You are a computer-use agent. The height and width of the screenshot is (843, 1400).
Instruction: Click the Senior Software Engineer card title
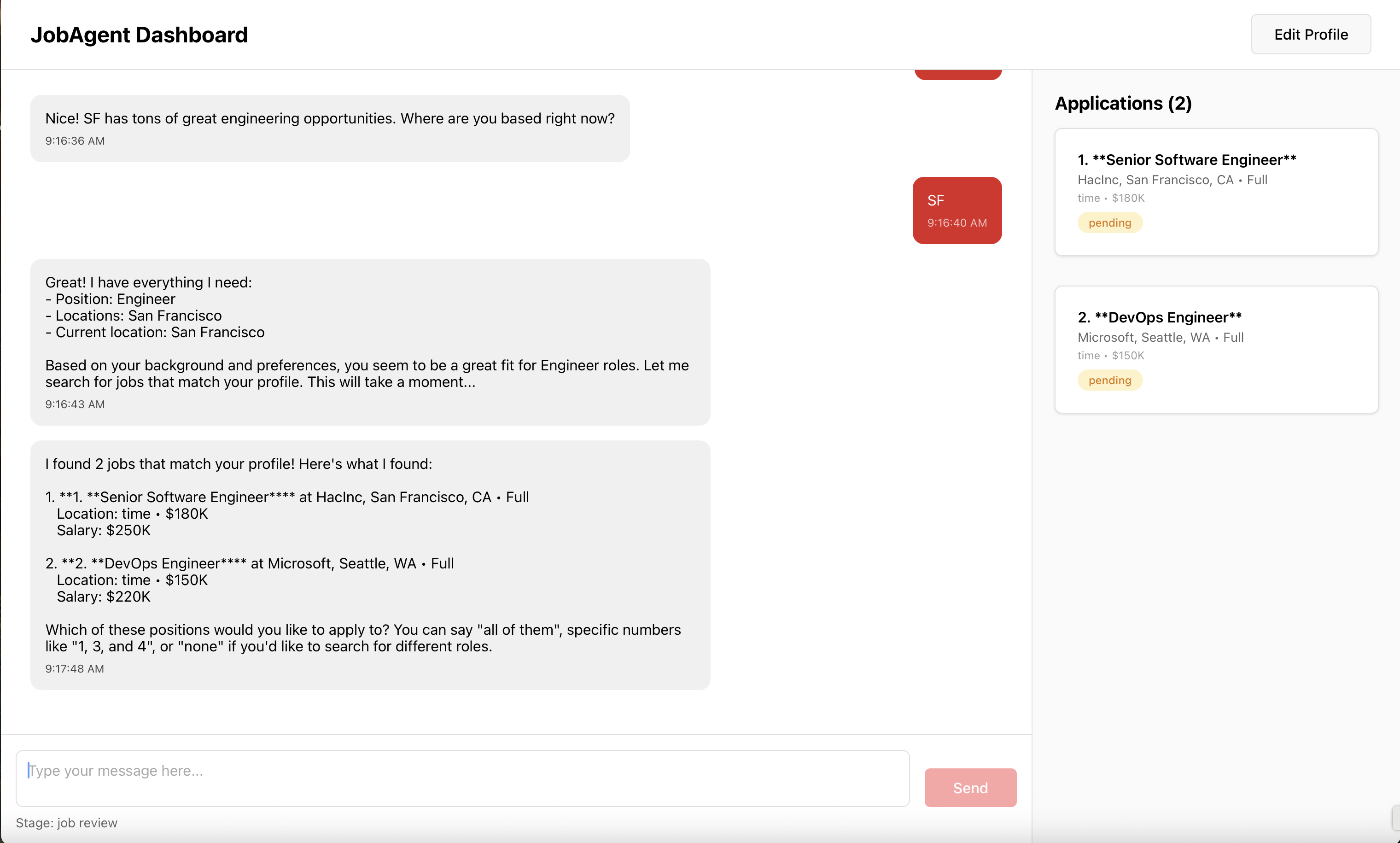tap(1186, 160)
